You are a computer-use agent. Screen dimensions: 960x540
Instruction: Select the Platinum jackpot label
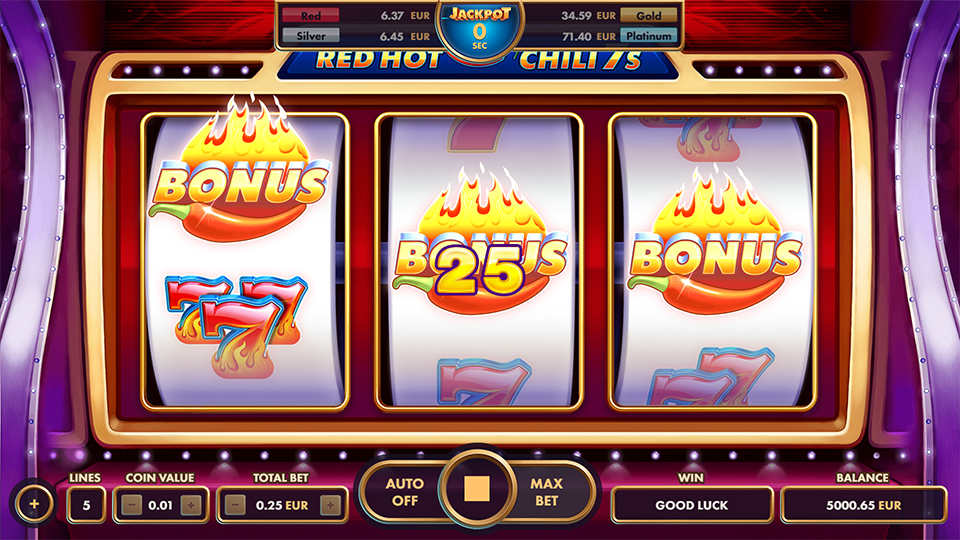pos(648,36)
